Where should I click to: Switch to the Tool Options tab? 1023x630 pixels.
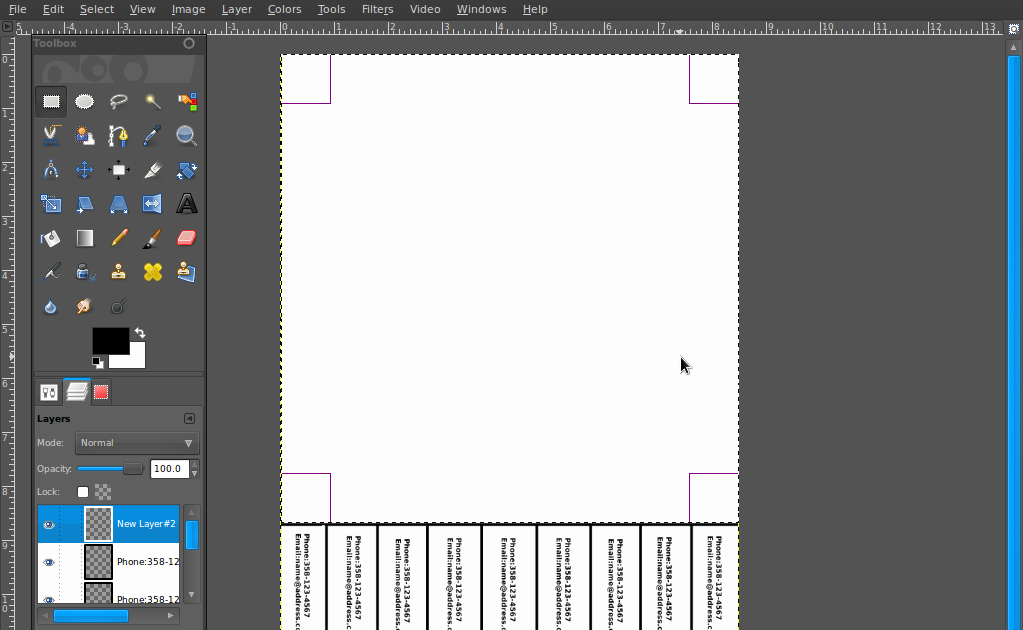49,392
